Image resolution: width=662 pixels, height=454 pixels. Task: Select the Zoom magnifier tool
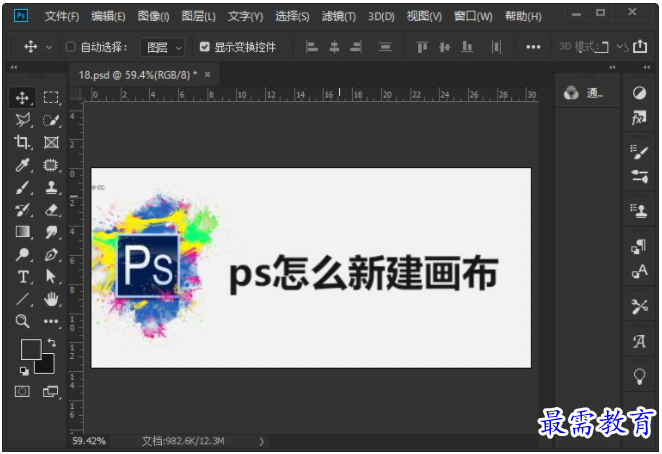click(x=22, y=321)
